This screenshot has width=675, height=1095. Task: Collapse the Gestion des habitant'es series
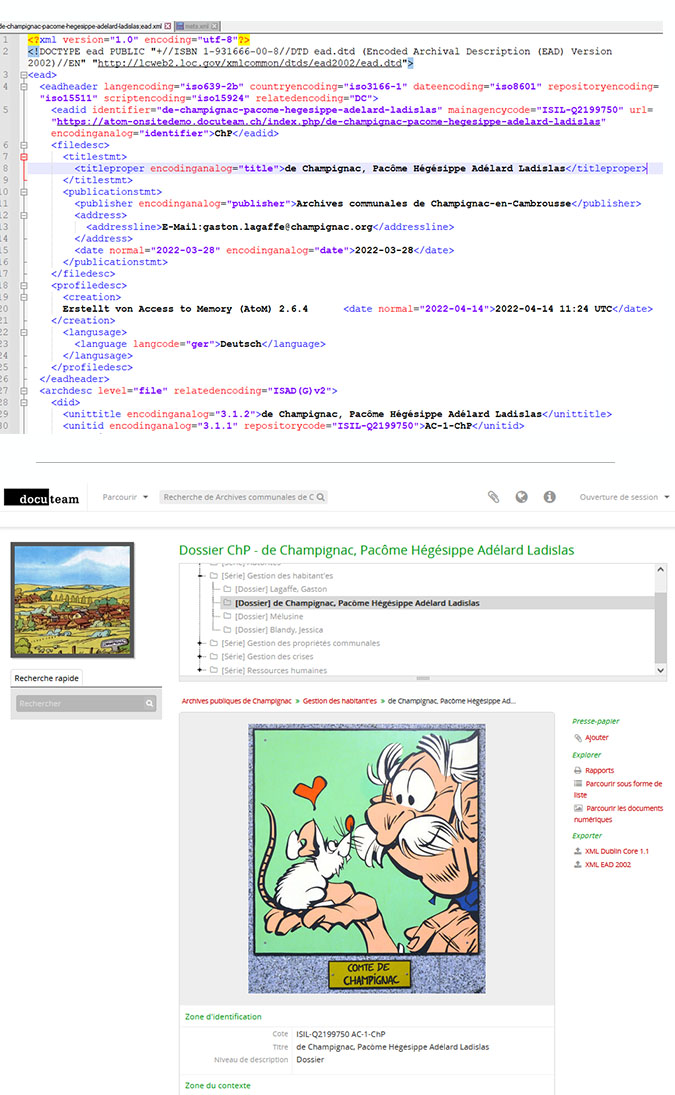(200, 576)
